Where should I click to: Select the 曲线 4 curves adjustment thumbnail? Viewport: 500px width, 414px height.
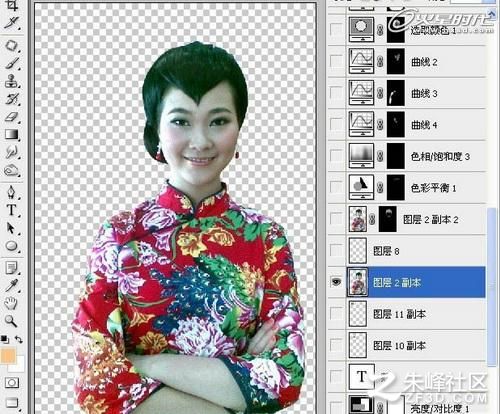tap(361, 124)
